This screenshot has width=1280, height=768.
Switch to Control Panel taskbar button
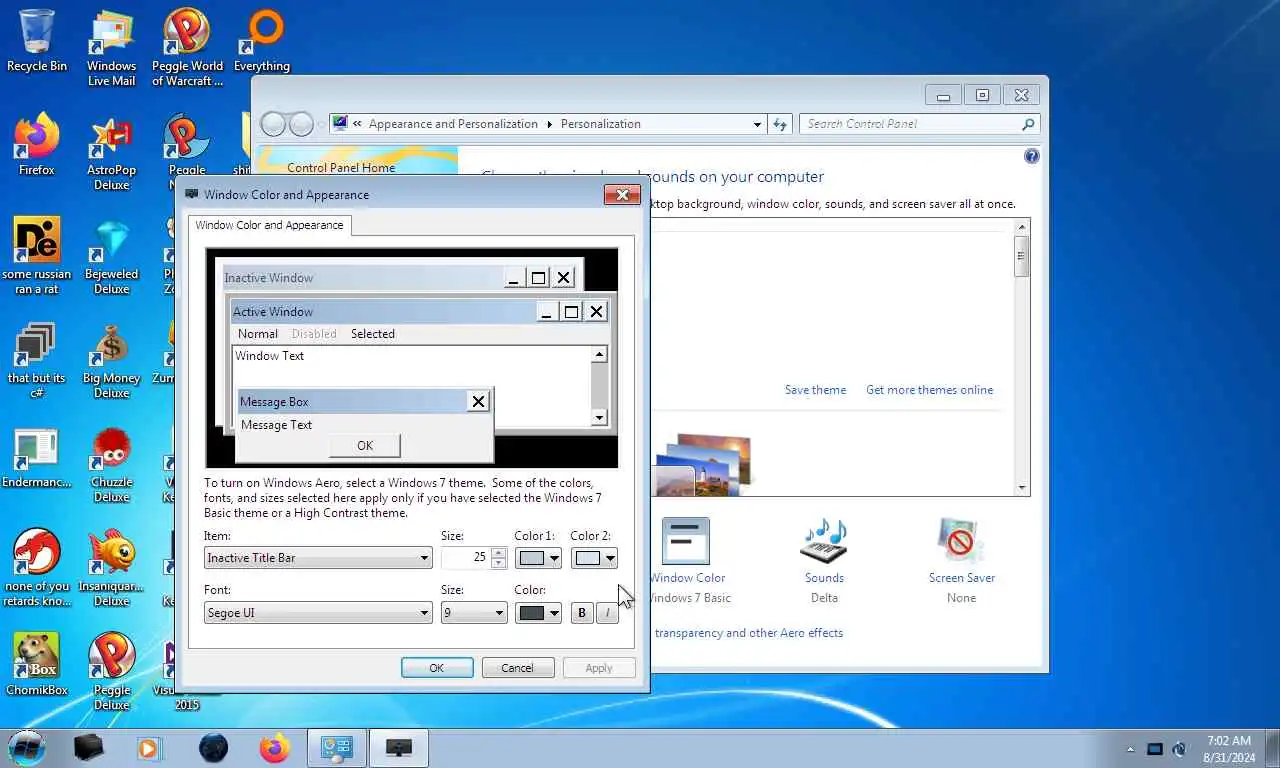(x=336, y=747)
